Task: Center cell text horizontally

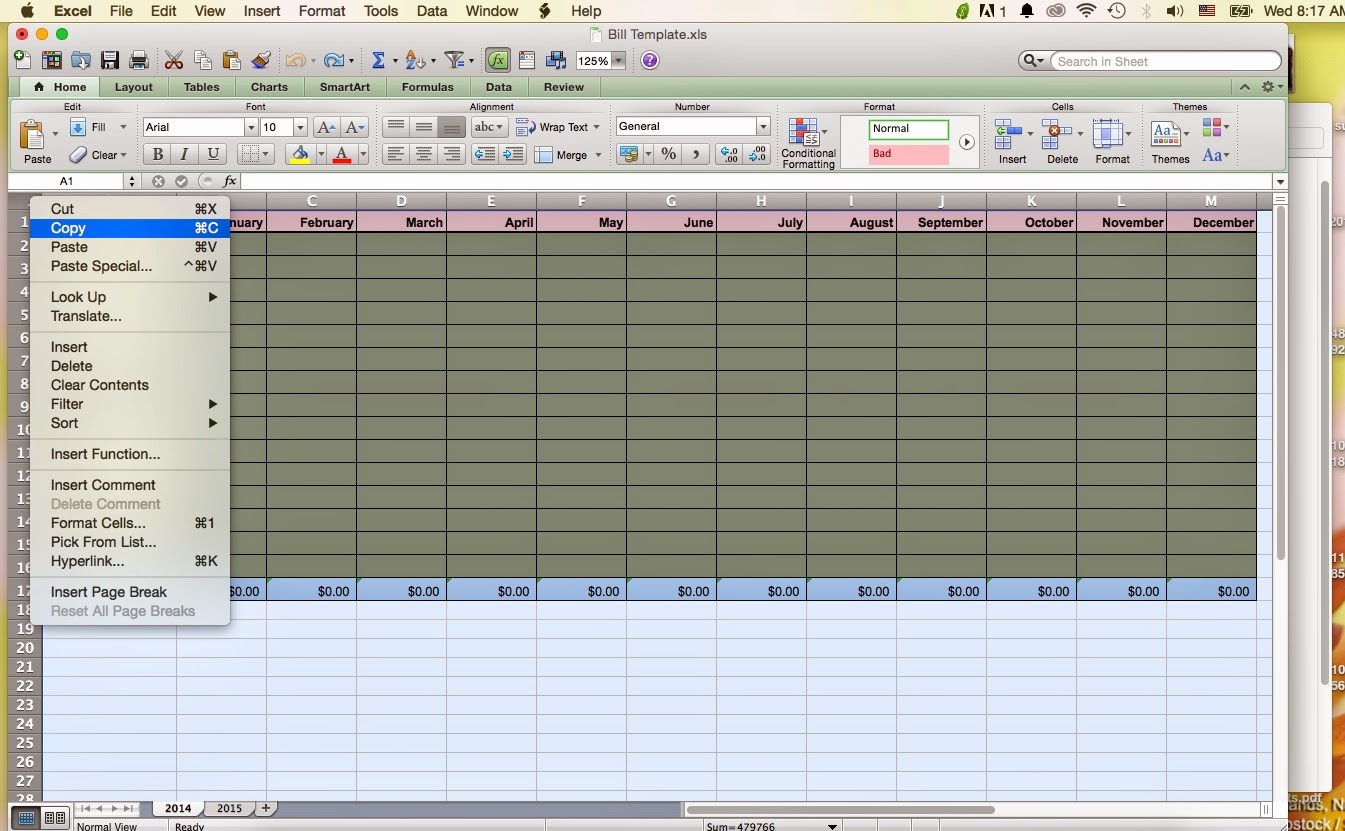Action: [424, 155]
